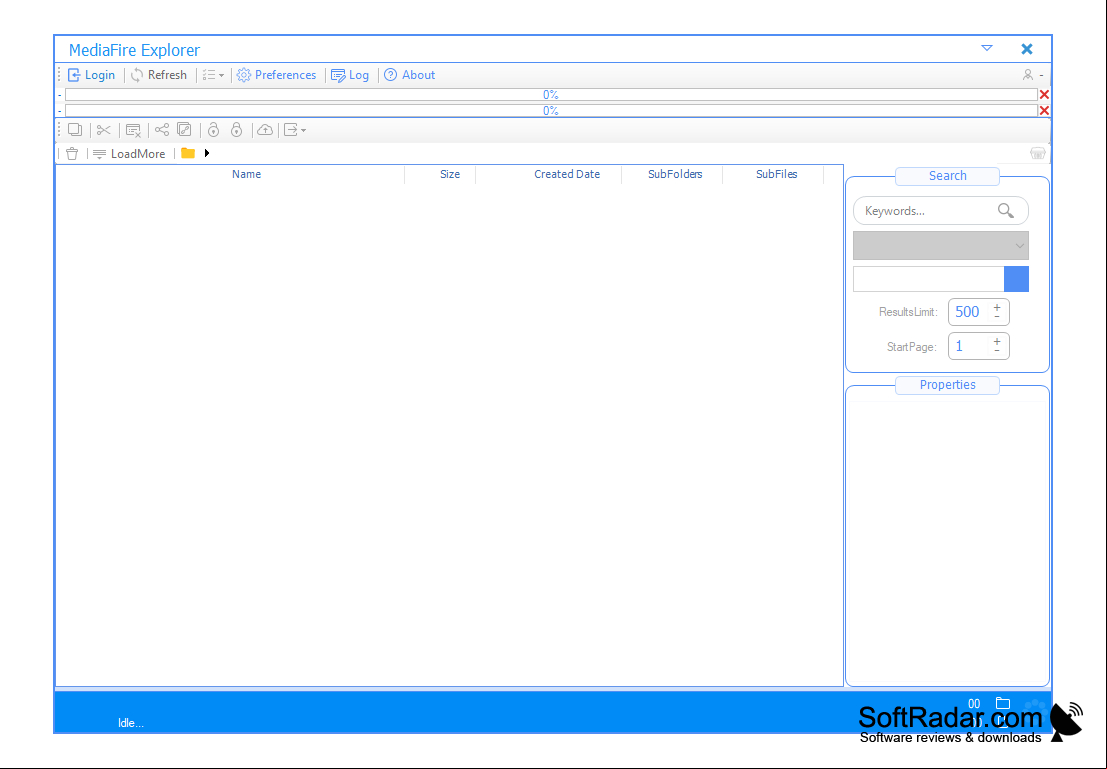Sort by the SubFolders column header
Viewport: 1107px width, 769px height.
pos(675,174)
